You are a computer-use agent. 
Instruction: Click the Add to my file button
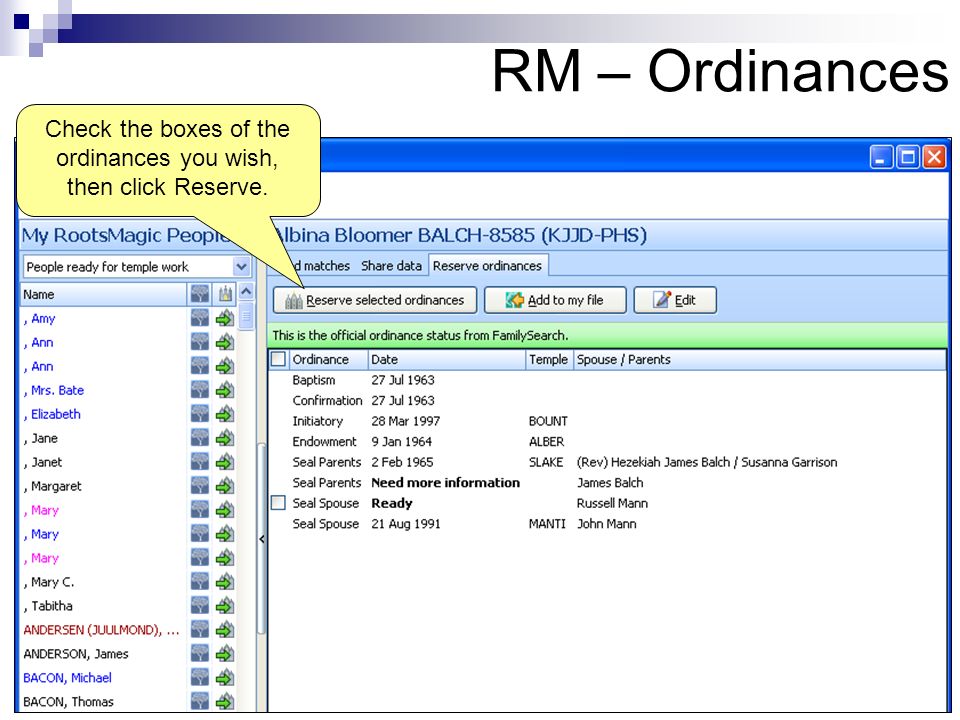click(x=555, y=300)
